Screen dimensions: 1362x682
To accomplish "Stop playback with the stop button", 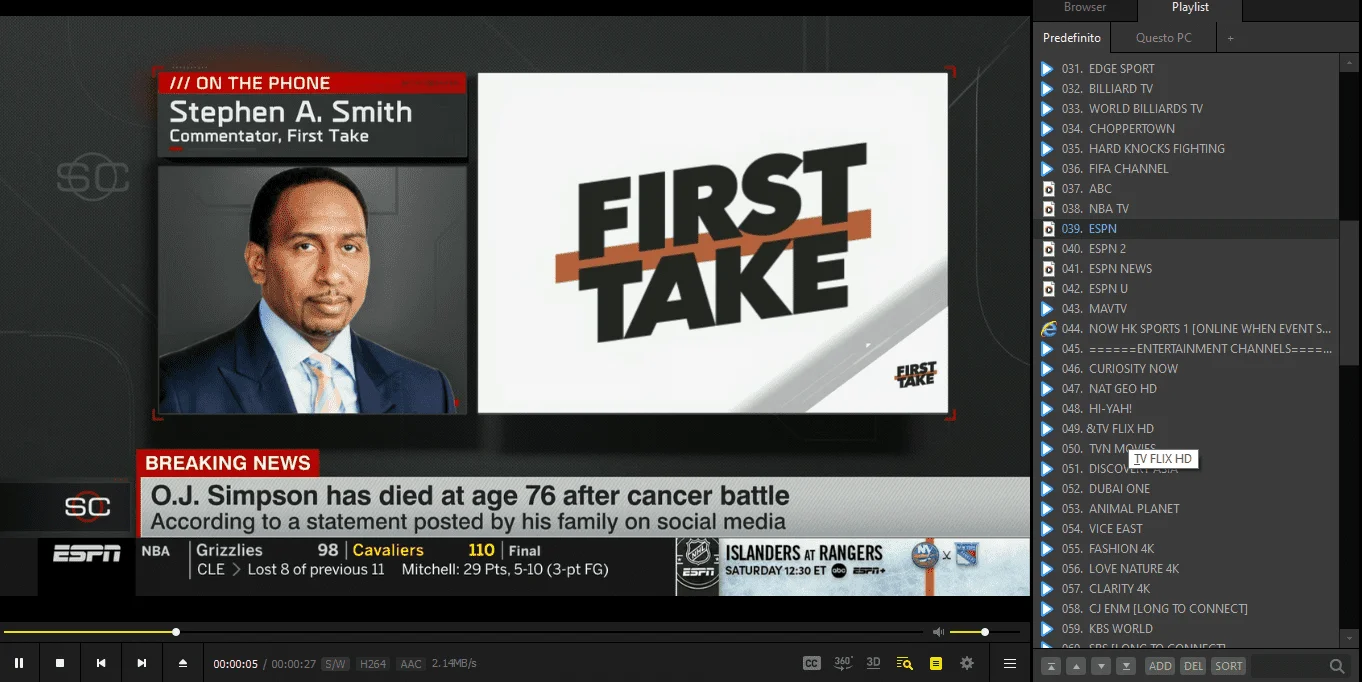I will tap(60, 663).
